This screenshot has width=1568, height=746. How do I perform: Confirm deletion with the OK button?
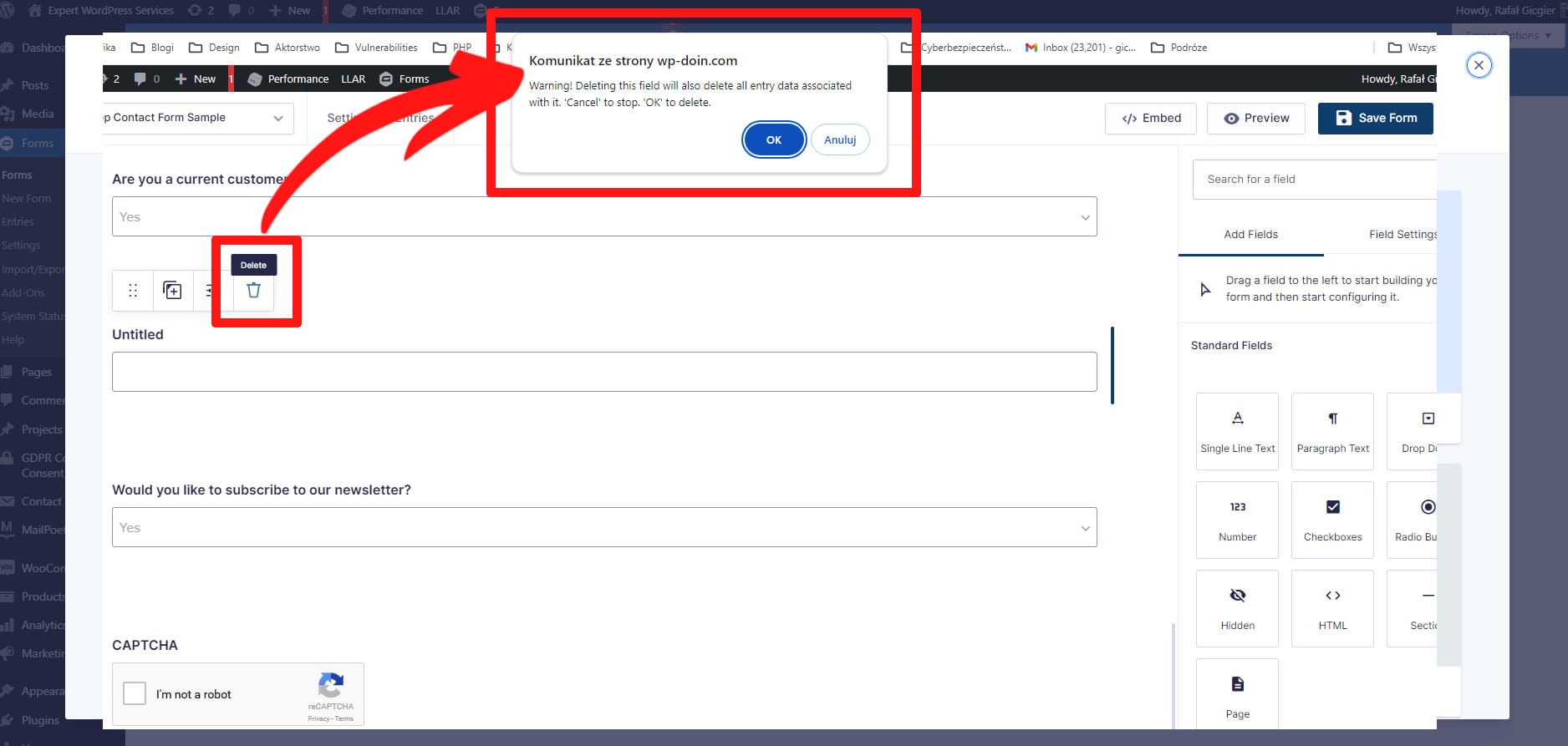point(773,140)
